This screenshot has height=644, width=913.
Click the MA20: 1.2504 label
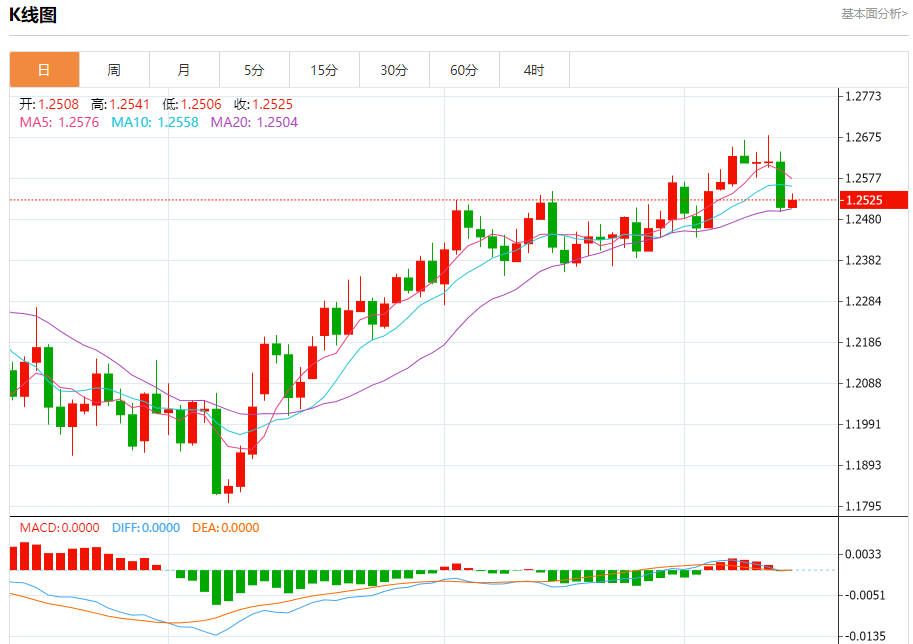pyautogui.click(x=254, y=122)
